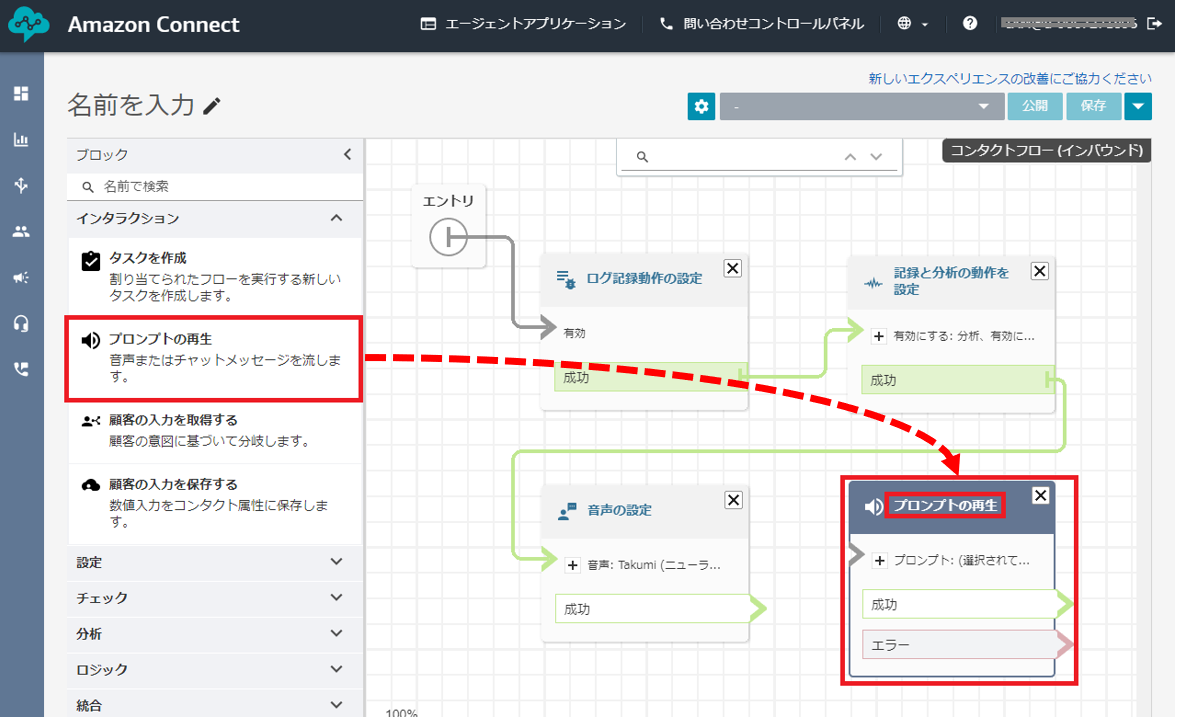The height and width of the screenshot is (717, 1177).
Task: Go to previous canvas search result
Action: (x=850, y=157)
